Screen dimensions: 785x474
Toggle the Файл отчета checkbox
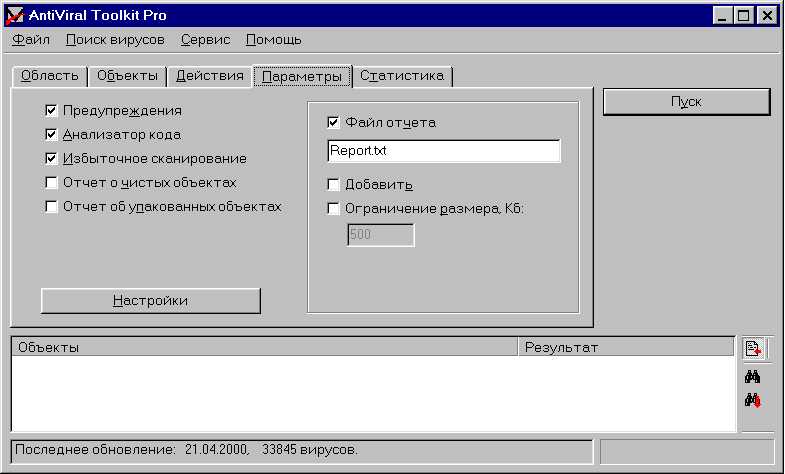(x=333, y=122)
